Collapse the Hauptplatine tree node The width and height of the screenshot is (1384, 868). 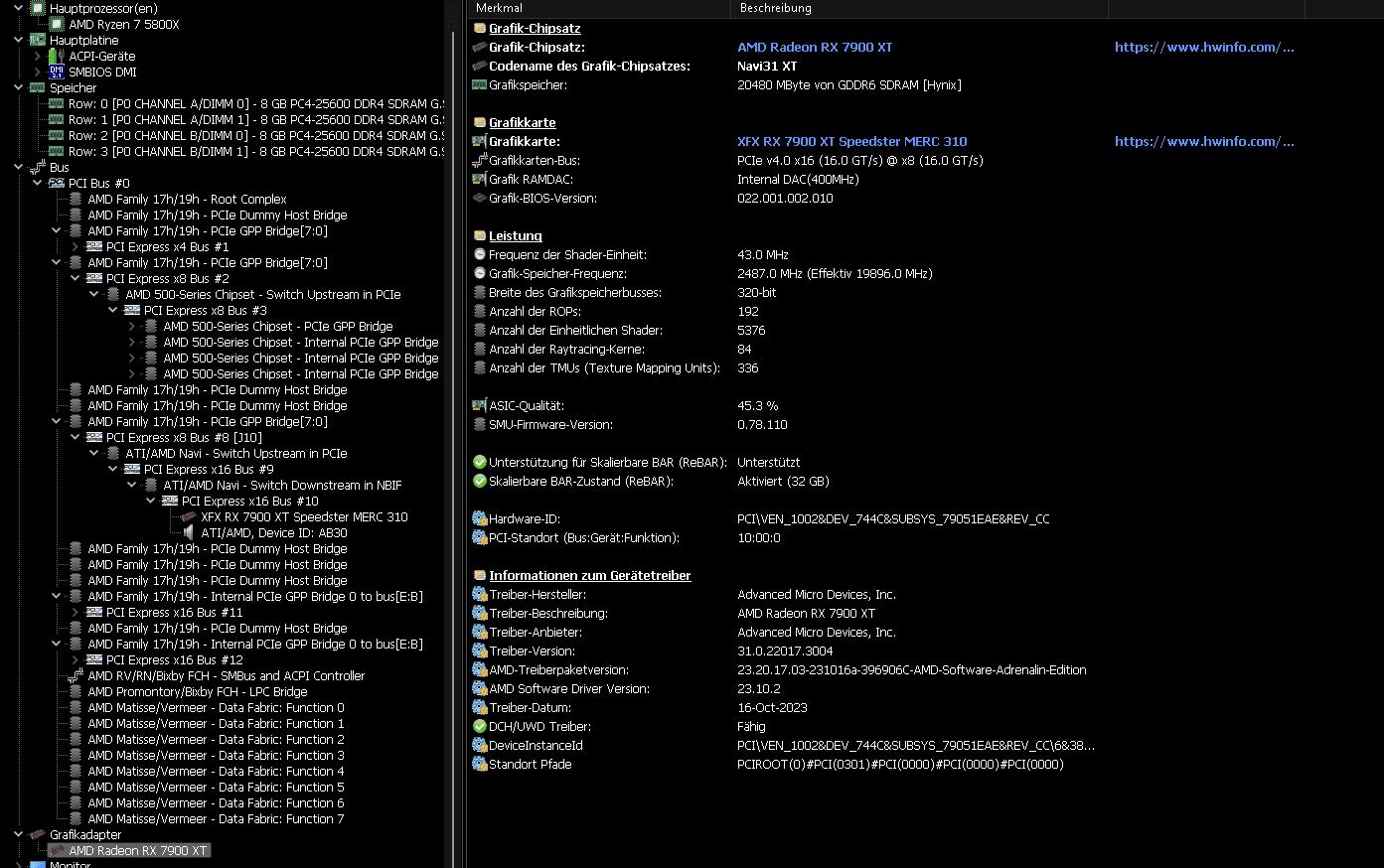tap(18, 40)
